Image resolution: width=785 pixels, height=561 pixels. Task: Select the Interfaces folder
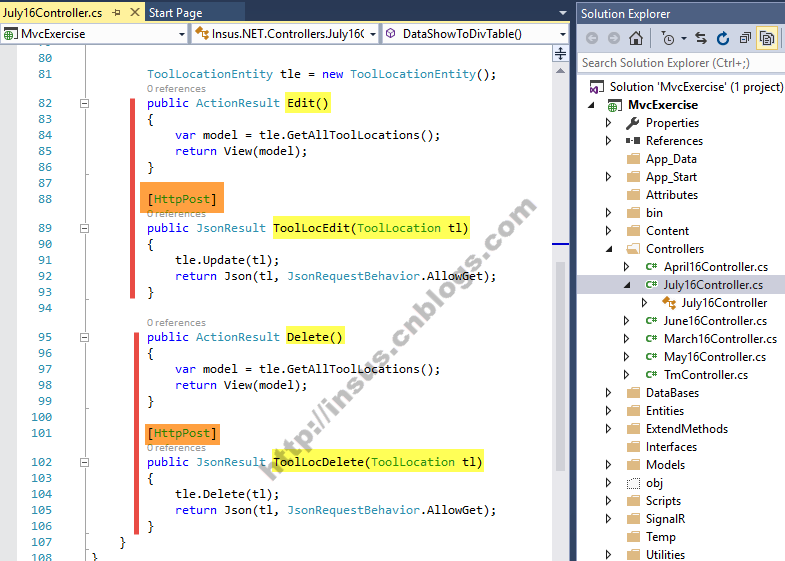pyautogui.click(x=671, y=447)
